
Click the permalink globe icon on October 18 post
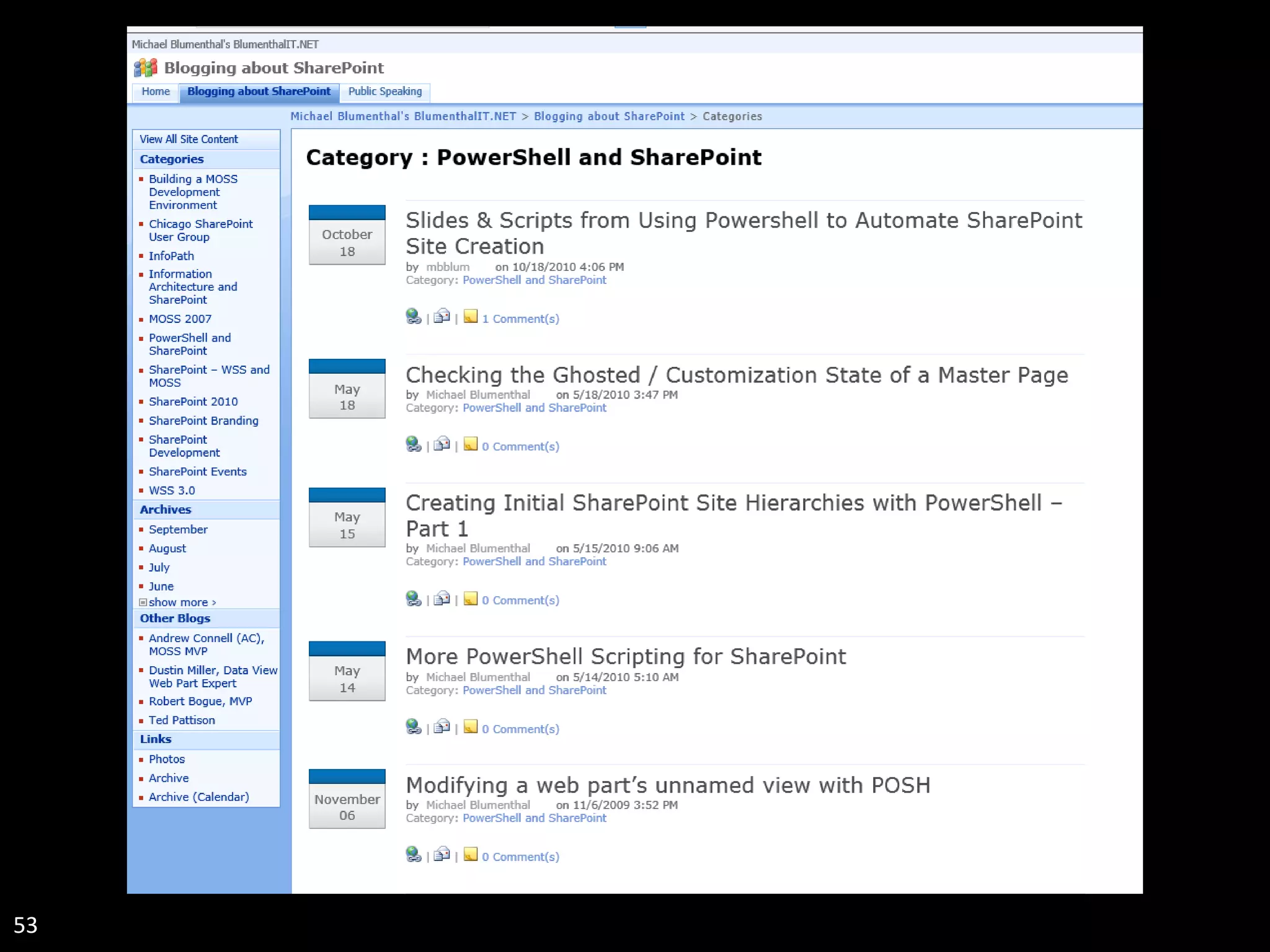[x=414, y=317]
